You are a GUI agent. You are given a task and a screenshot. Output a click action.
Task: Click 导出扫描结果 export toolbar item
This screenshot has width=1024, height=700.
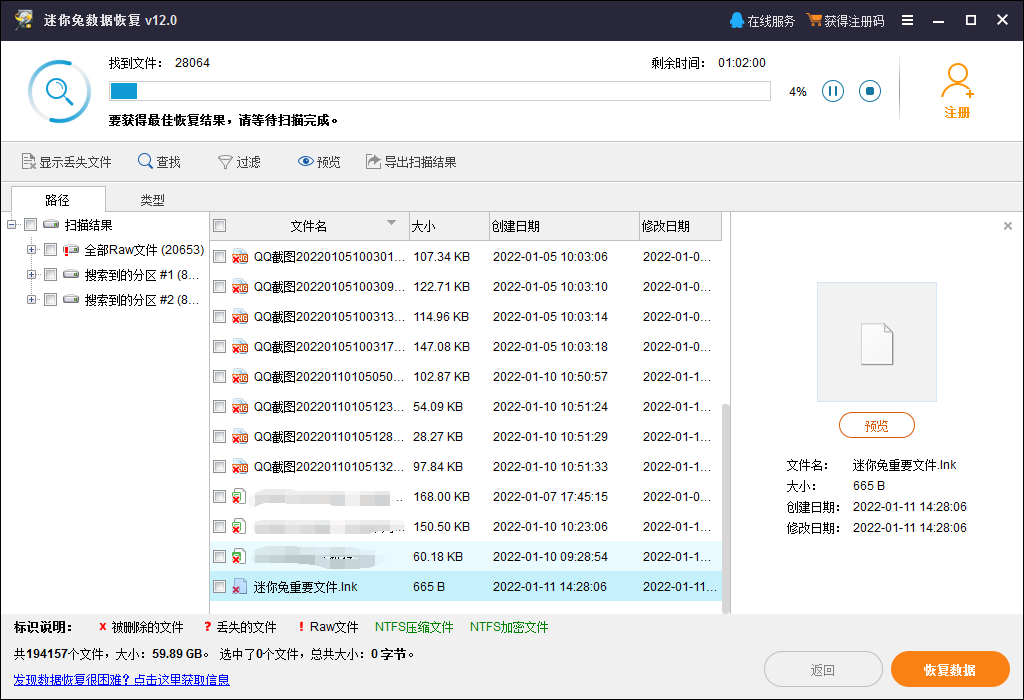(411, 161)
